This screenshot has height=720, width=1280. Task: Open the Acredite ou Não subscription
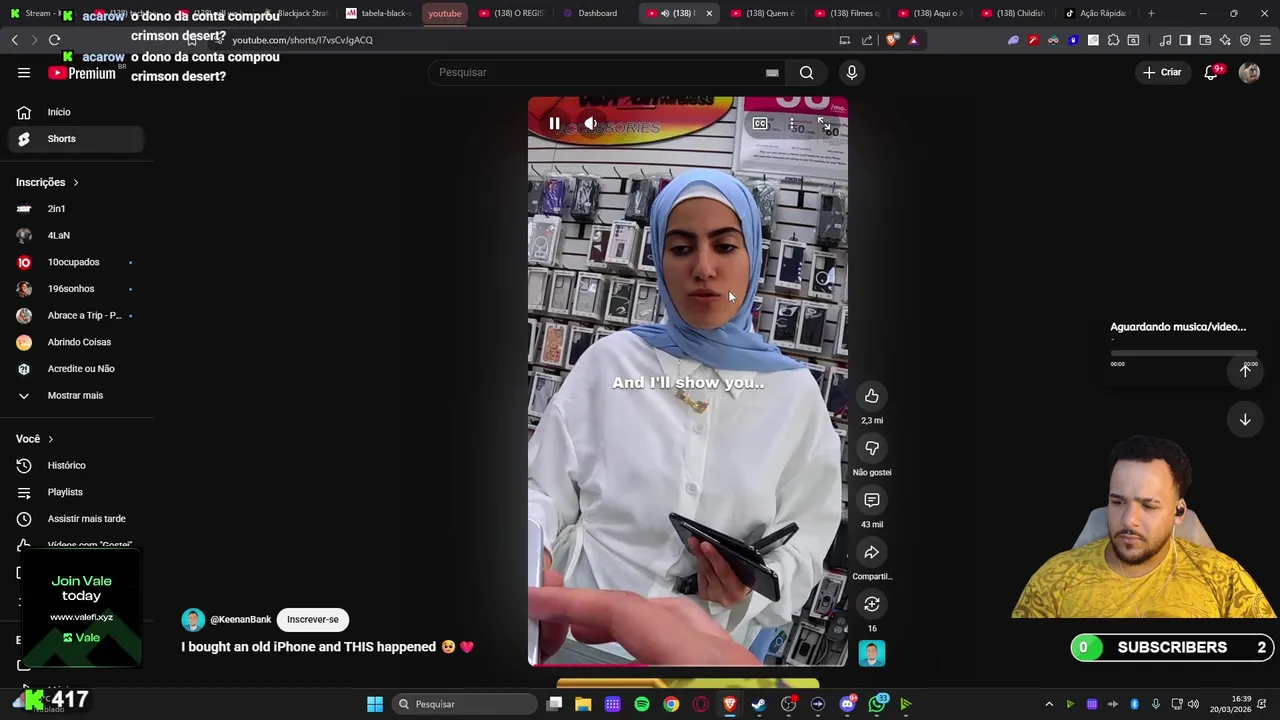click(x=76, y=369)
